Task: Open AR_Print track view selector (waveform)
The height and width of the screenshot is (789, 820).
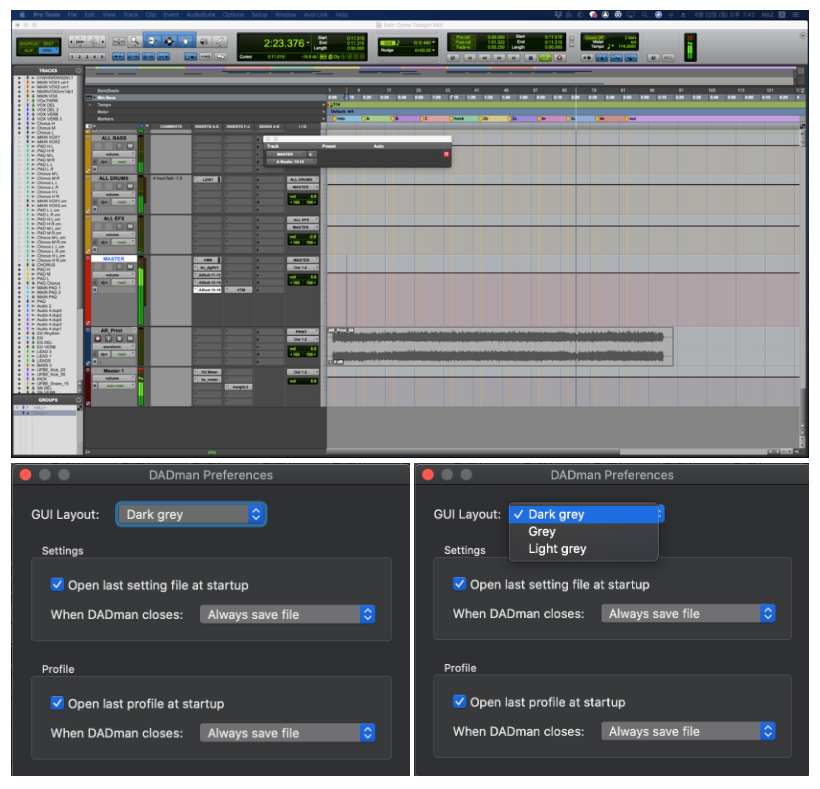Action: pyautogui.click(x=113, y=347)
